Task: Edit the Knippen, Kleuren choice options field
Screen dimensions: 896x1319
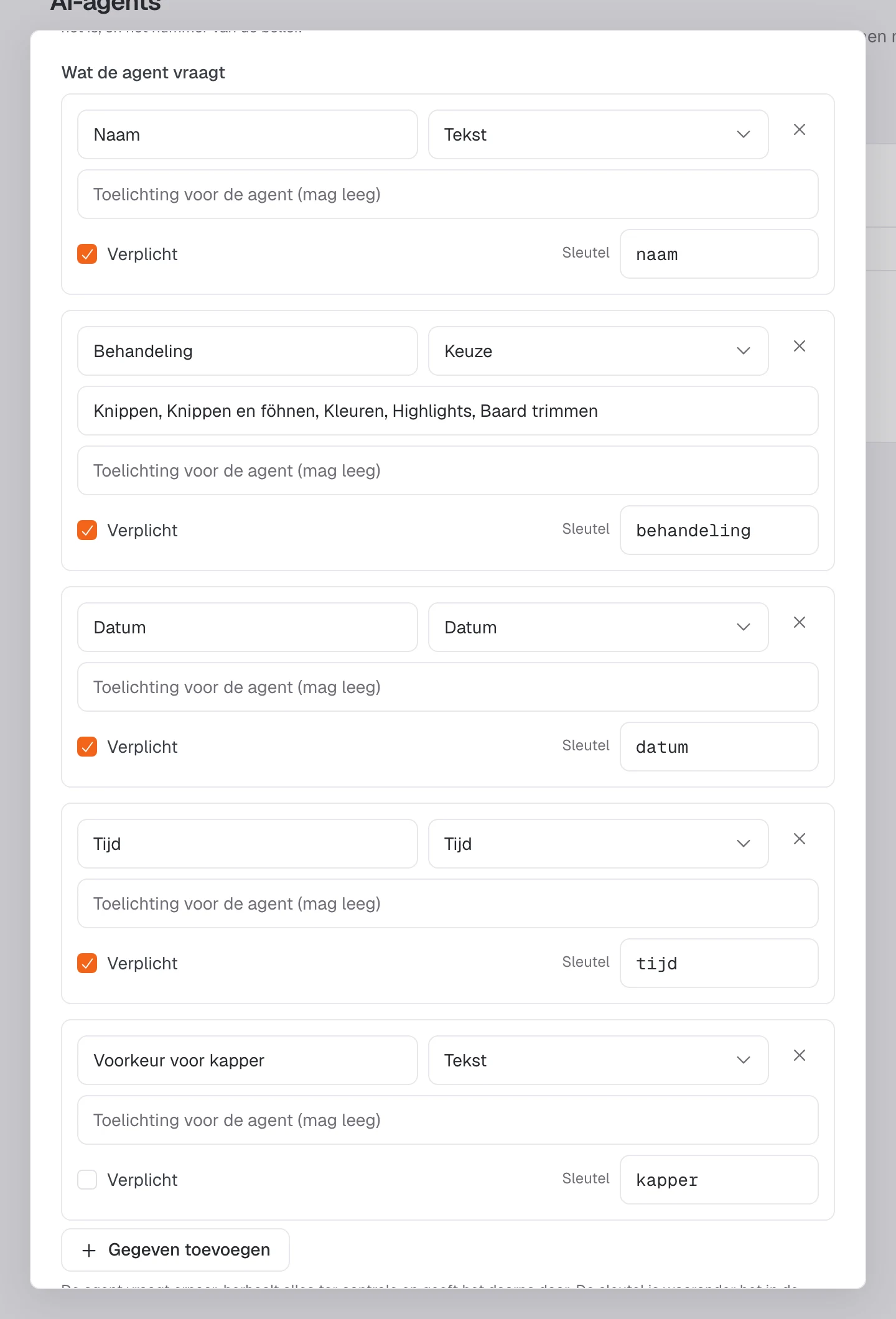Action: 448,411
